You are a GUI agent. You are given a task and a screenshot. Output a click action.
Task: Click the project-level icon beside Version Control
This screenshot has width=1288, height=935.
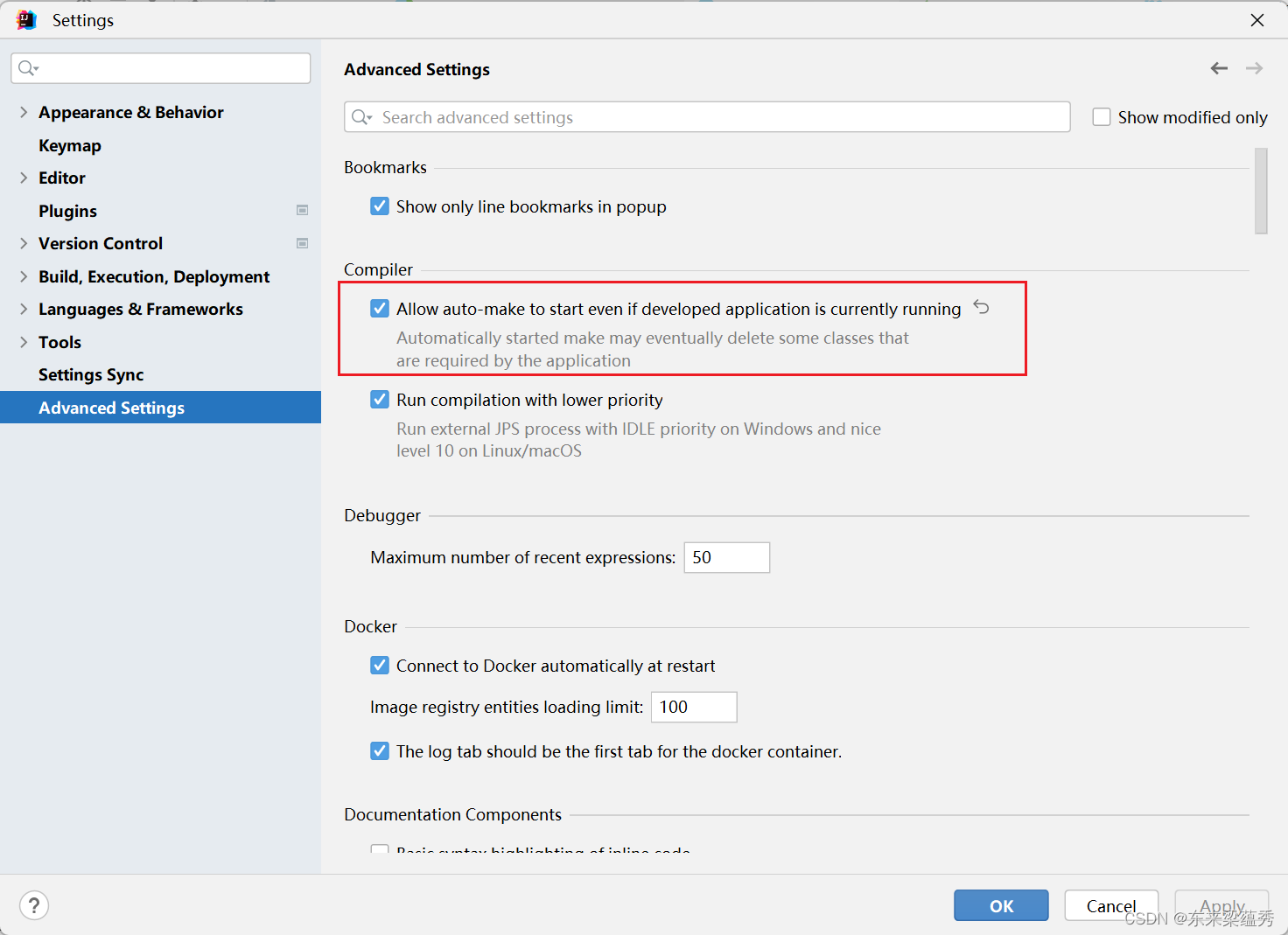(302, 243)
